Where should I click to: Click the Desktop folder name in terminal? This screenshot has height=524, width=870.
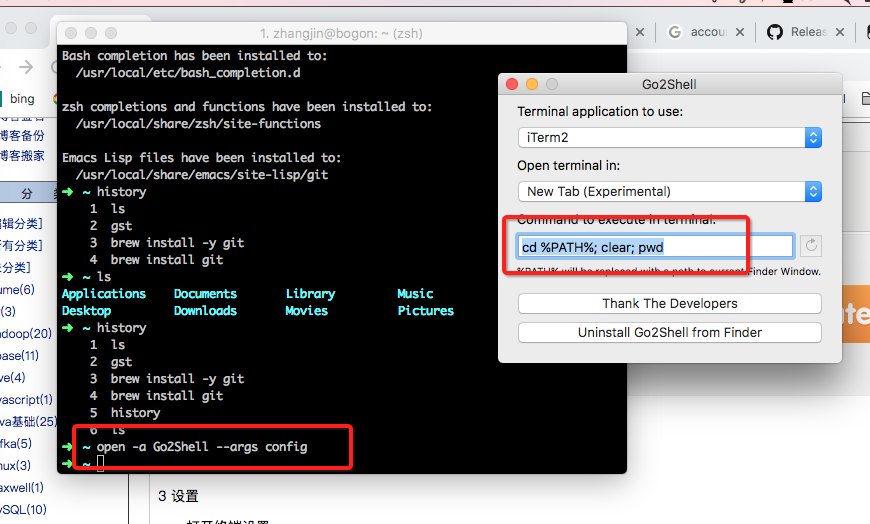[87, 311]
